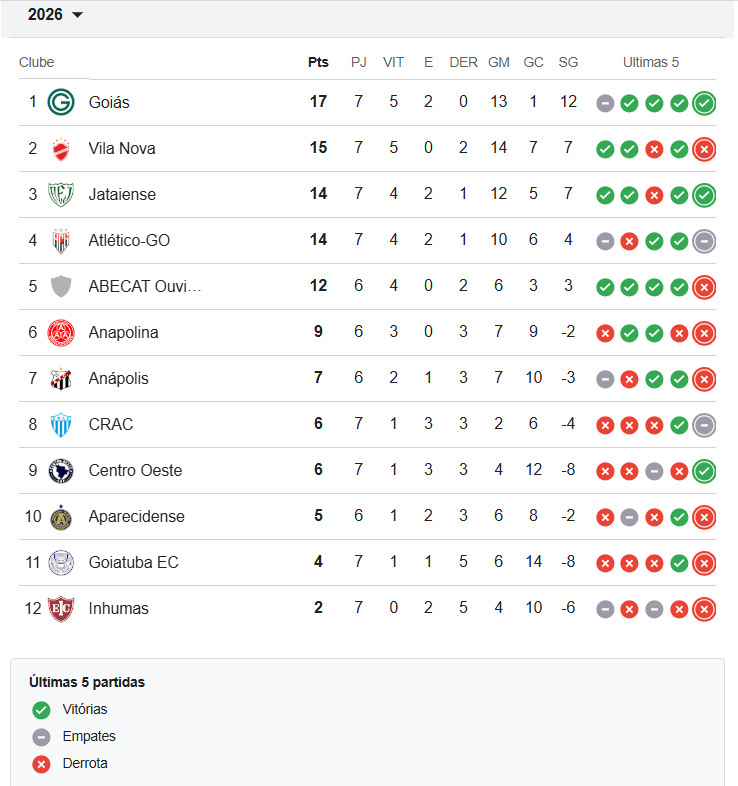Sort table by Pts column header
Image resolution: width=738 pixels, height=786 pixels.
coord(318,62)
